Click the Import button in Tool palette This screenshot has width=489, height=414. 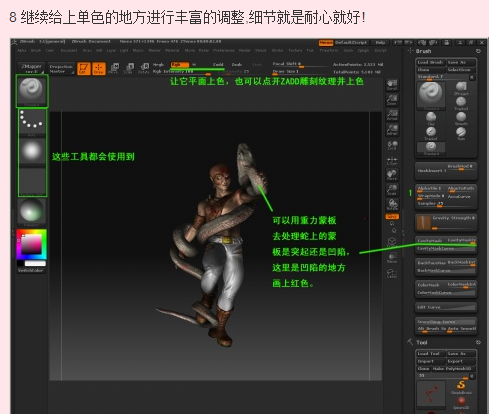431,361
